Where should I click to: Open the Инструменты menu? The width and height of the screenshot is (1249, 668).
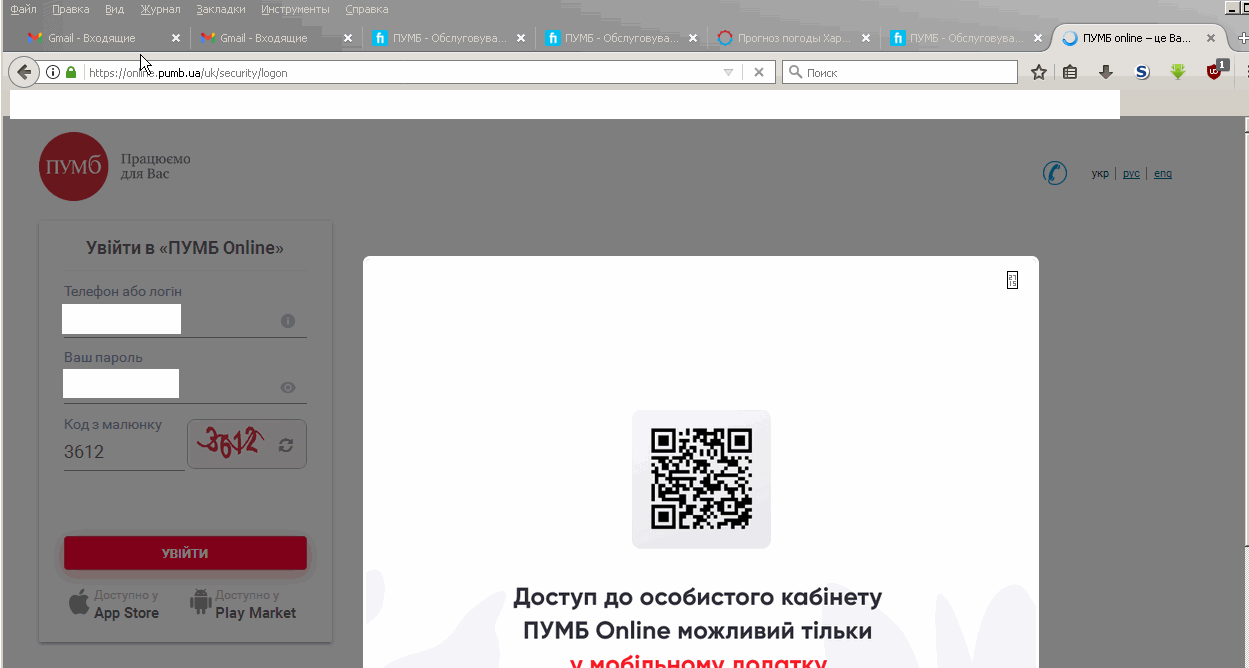pos(295,9)
